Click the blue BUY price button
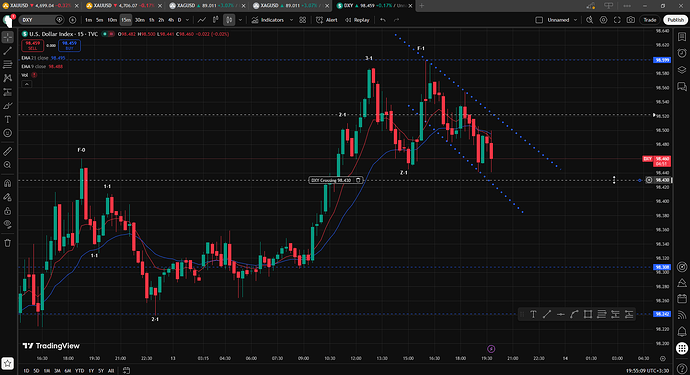This screenshot has width=690, height=375. (x=70, y=45)
